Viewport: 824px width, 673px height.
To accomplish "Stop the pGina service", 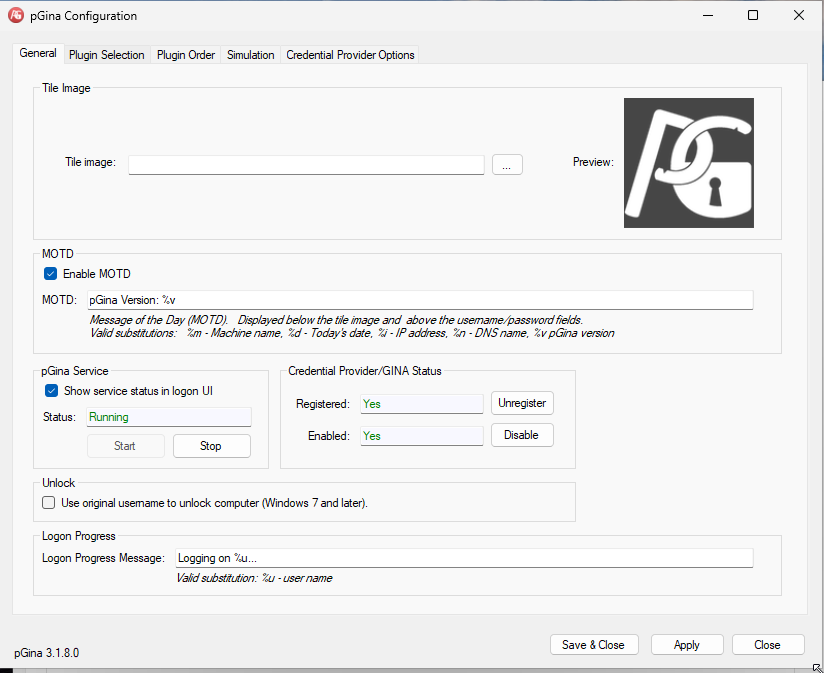I will pyautogui.click(x=212, y=446).
